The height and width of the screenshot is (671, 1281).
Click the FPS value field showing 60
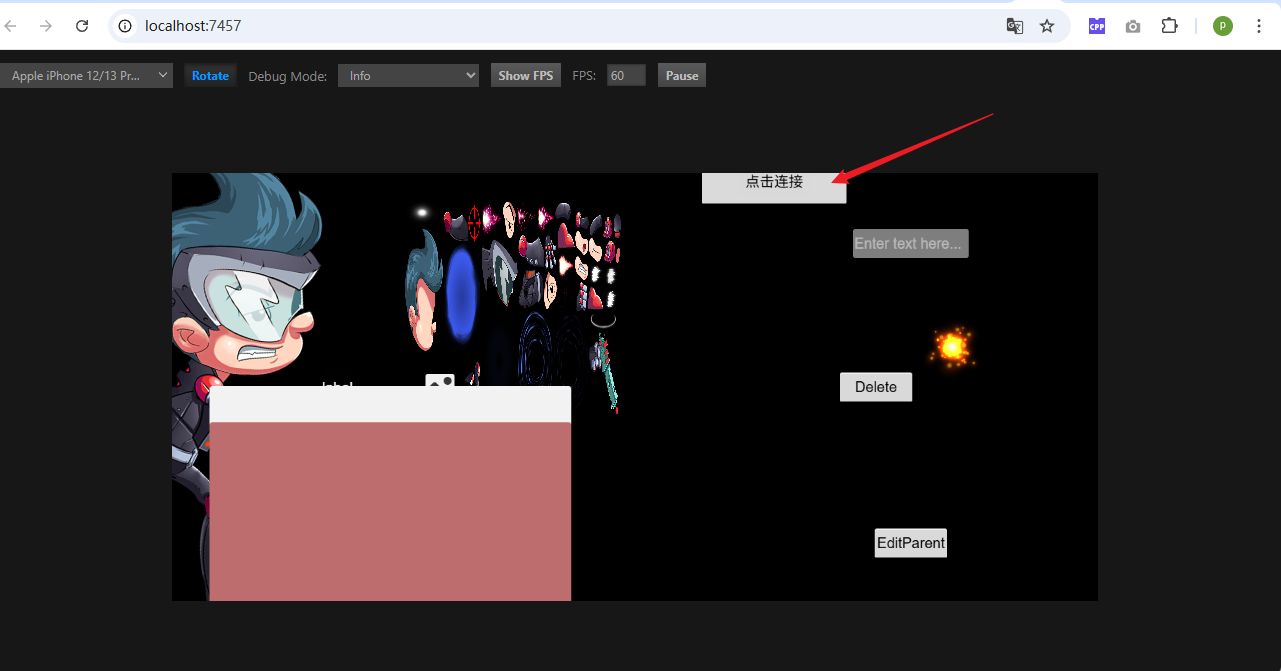[x=626, y=76]
